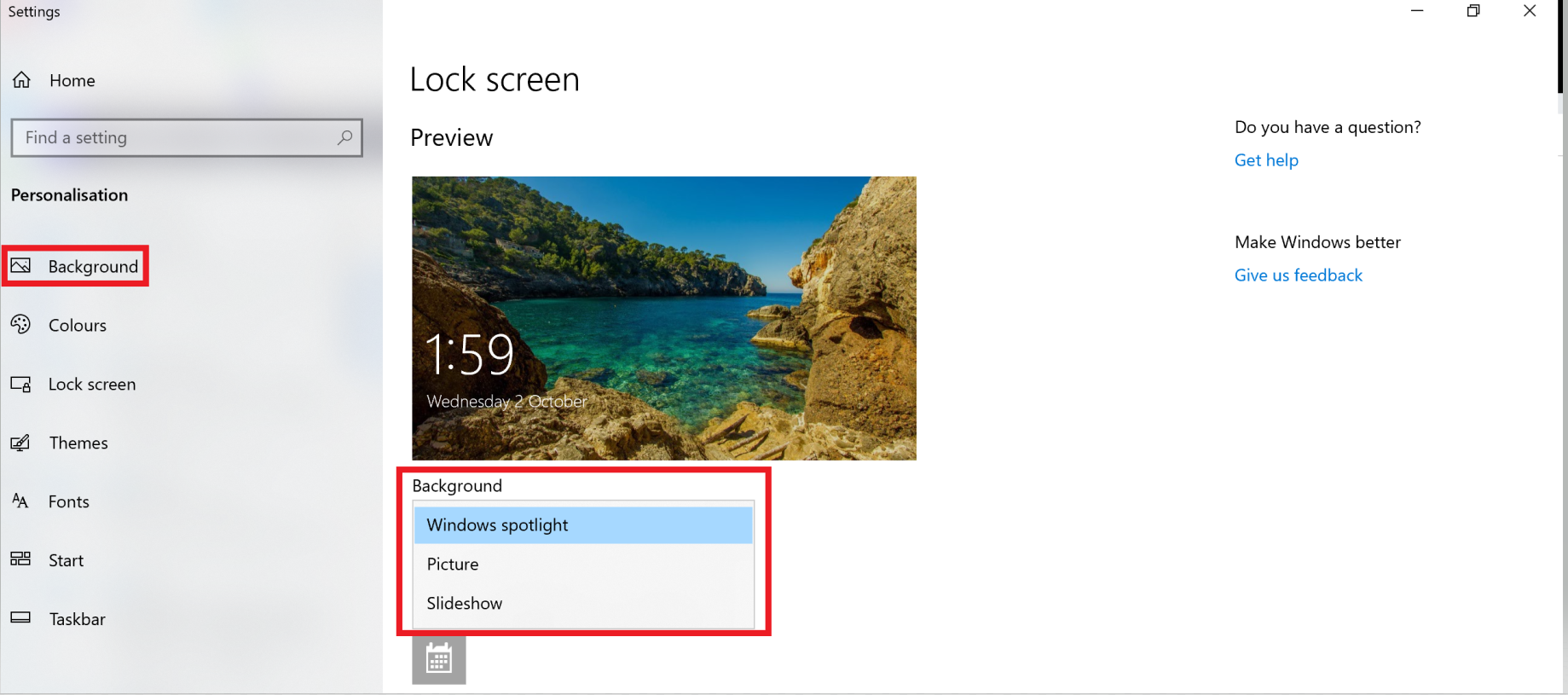
Task: Click the Start tiles icon
Action: pyautogui.click(x=20, y=559)
